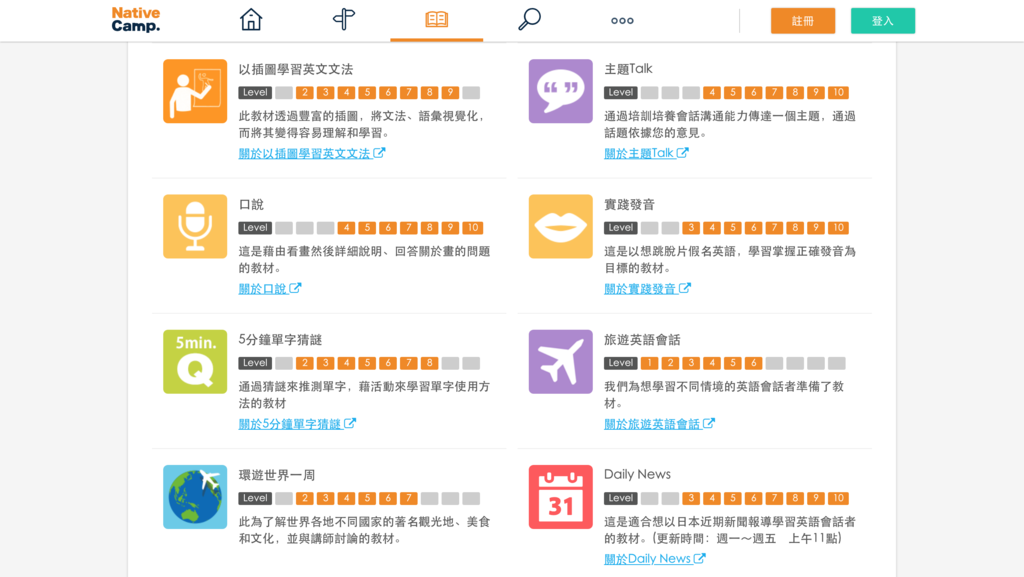Click the external-link icon after 關於以插圖學習英文文法
This screenshot has width=1024, height=577.
[x=379, y=153]
